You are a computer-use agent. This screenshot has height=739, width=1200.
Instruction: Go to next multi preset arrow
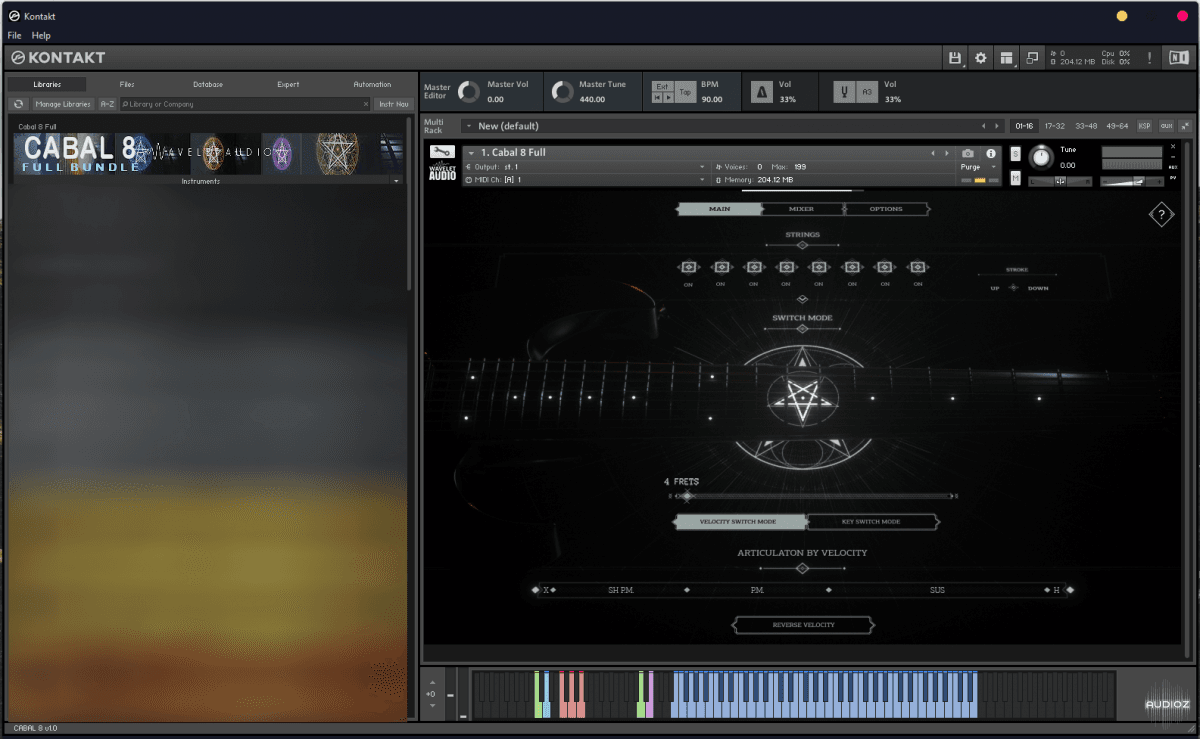click(x=997, y=126)
